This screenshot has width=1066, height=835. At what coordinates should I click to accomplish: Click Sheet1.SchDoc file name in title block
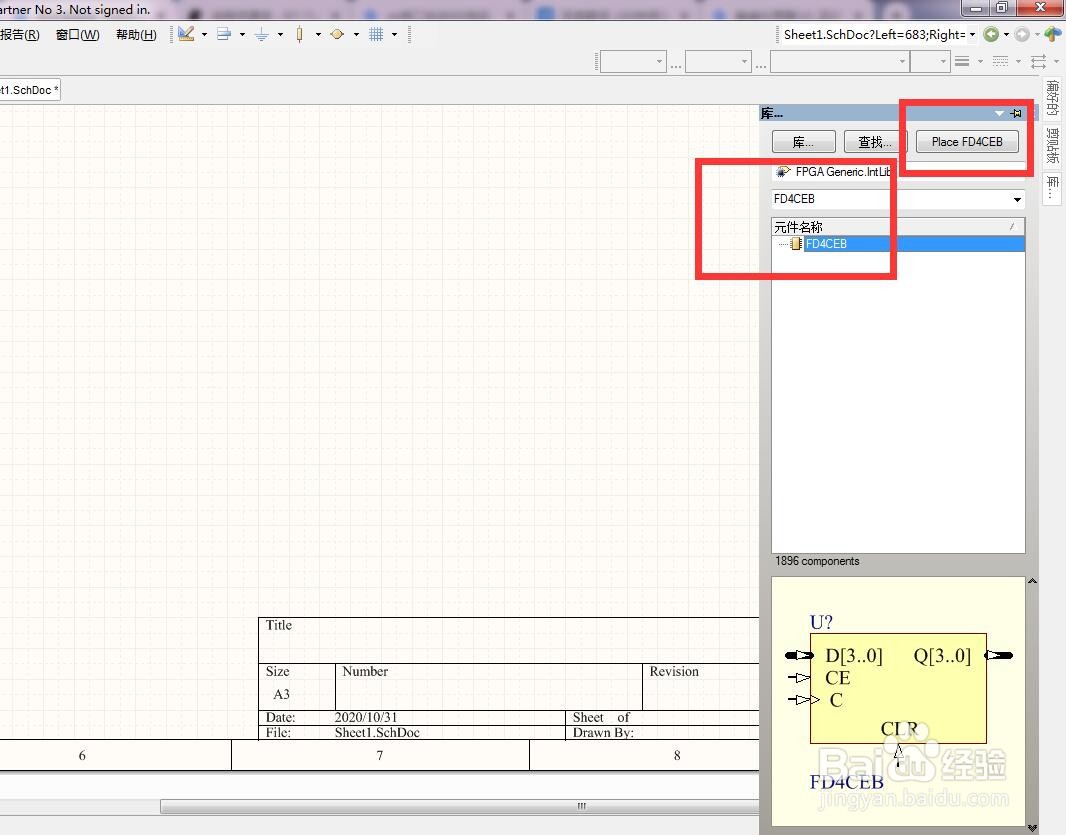377,732
